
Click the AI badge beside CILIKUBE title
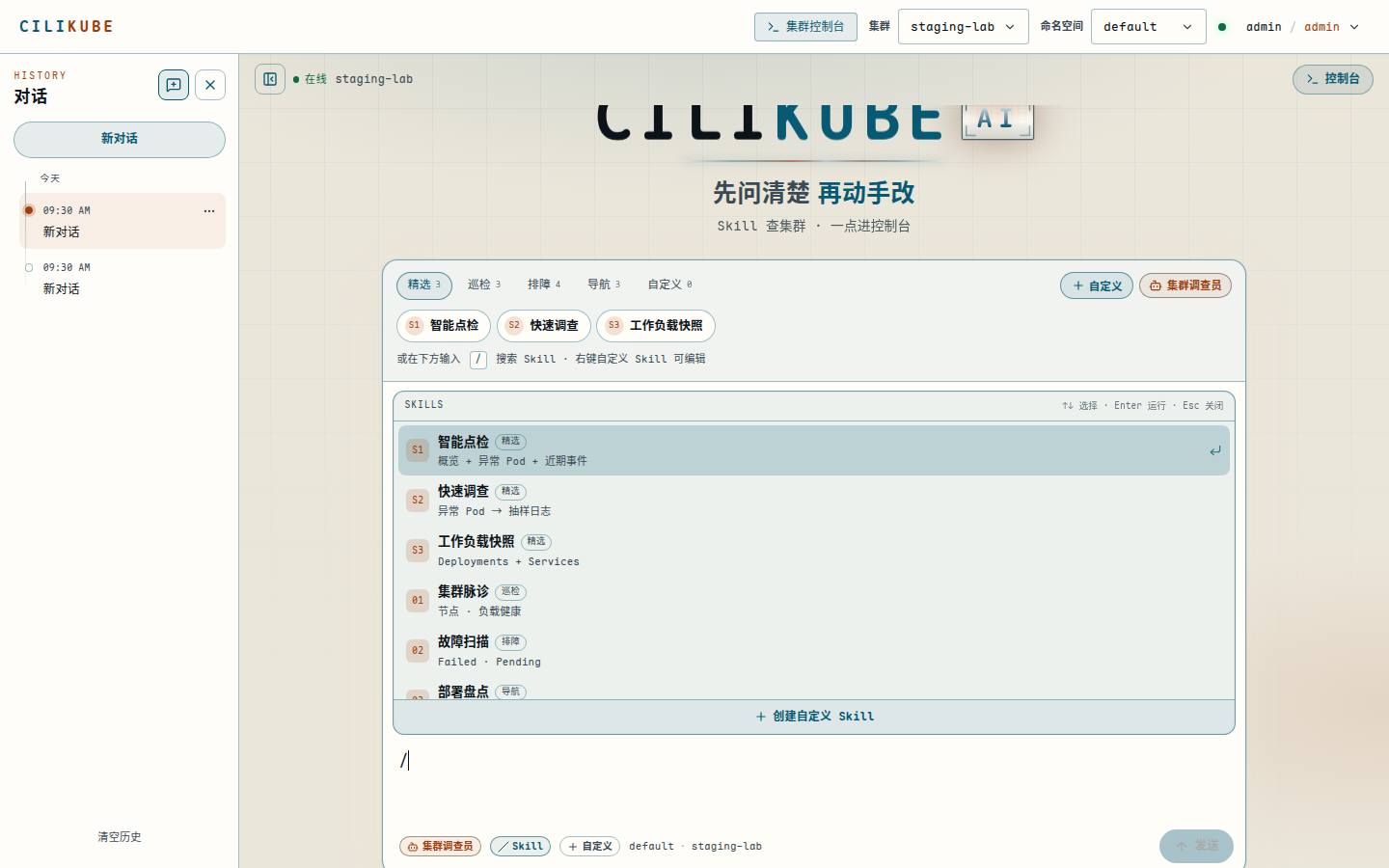[x=997, y=121]
